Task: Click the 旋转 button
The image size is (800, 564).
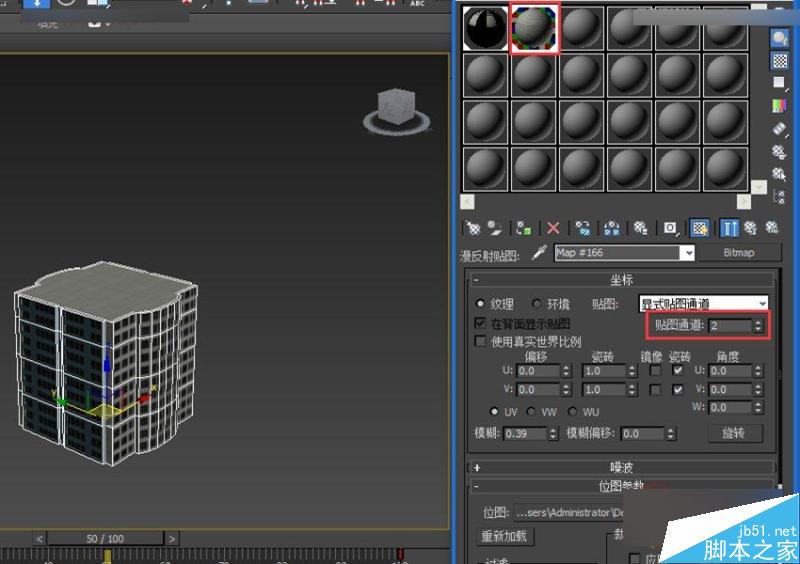Action: [x=734, y=433]
